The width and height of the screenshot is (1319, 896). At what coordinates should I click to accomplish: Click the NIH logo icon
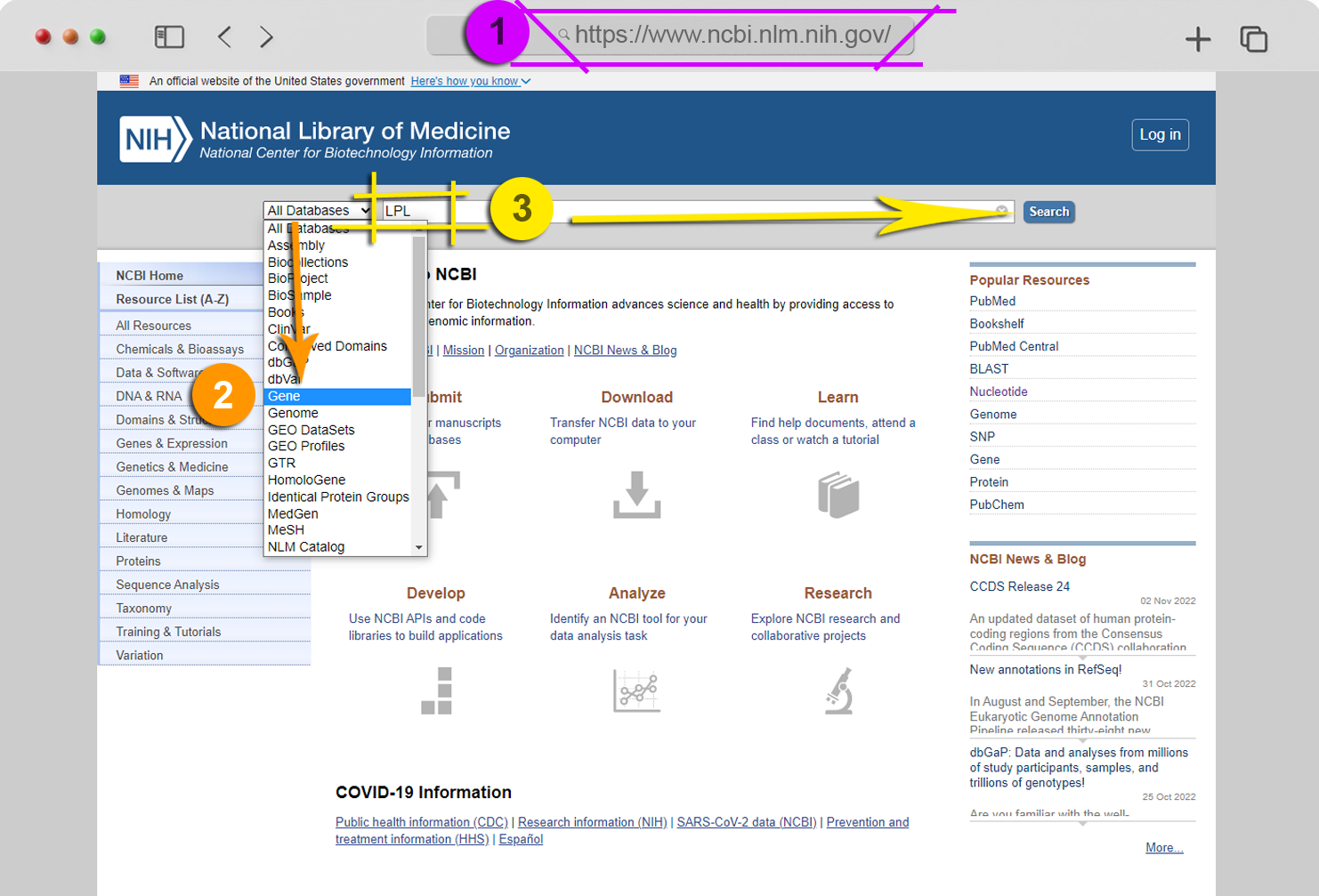(155, 140)
